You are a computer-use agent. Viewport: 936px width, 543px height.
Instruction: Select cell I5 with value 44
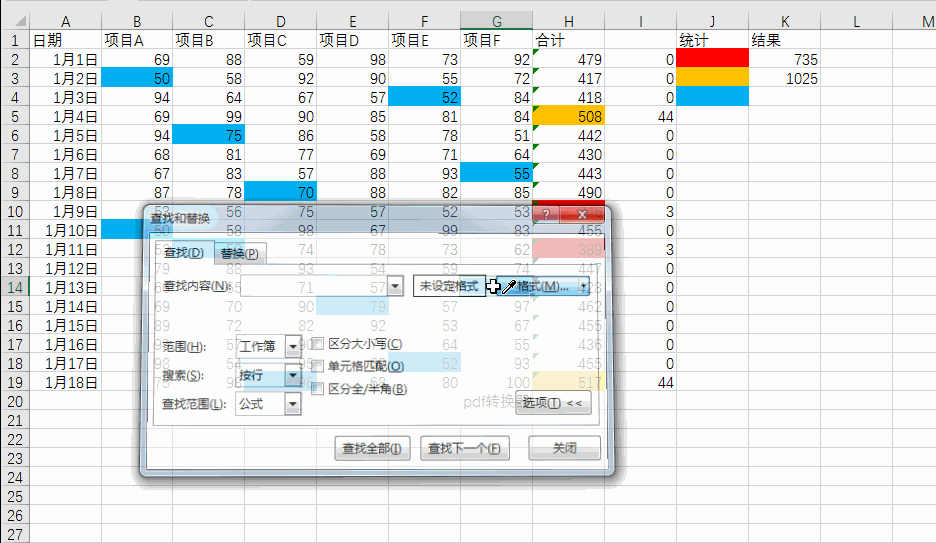tap(641, 116)
